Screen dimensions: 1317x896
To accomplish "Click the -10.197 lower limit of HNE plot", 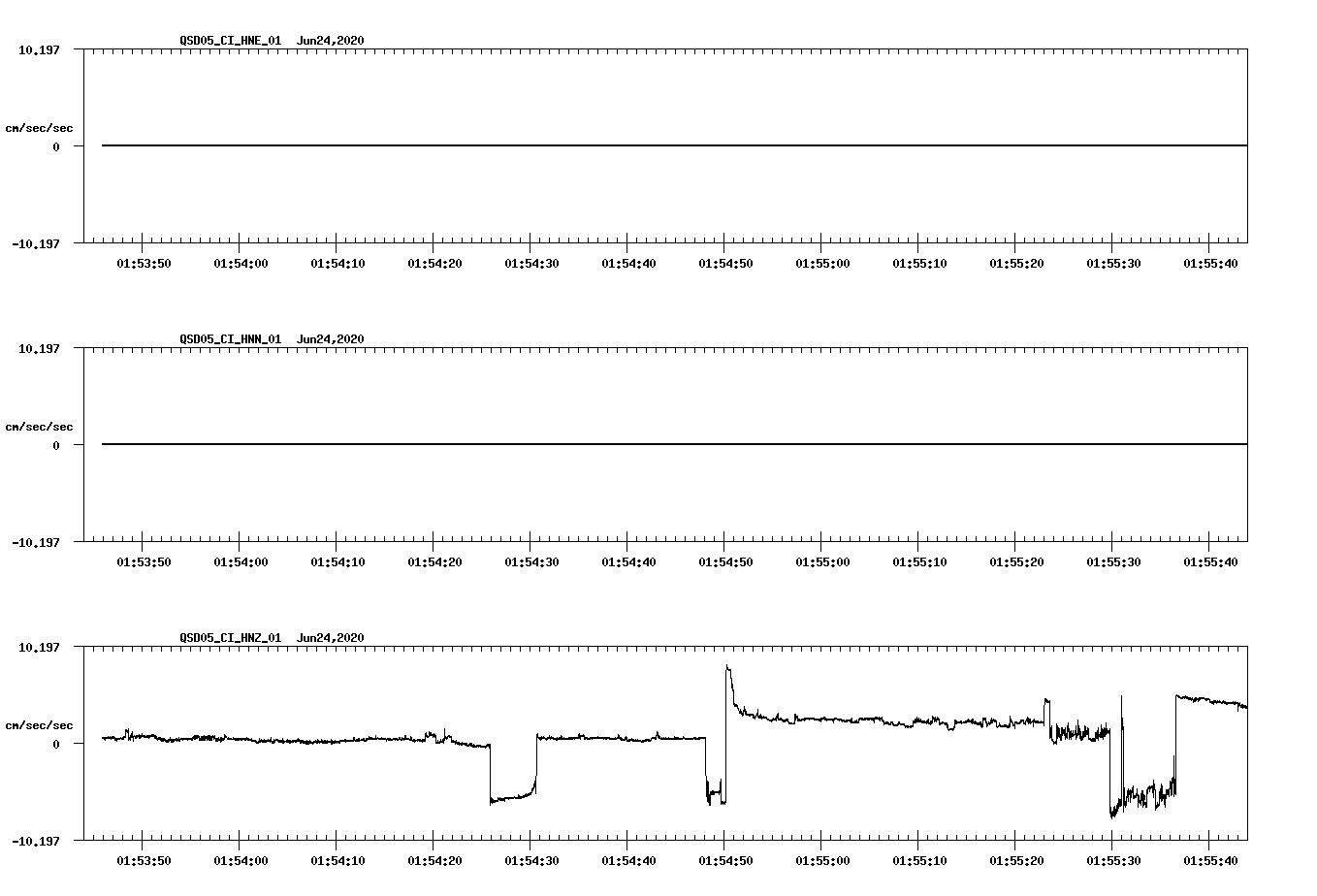I will coord(36,243).
